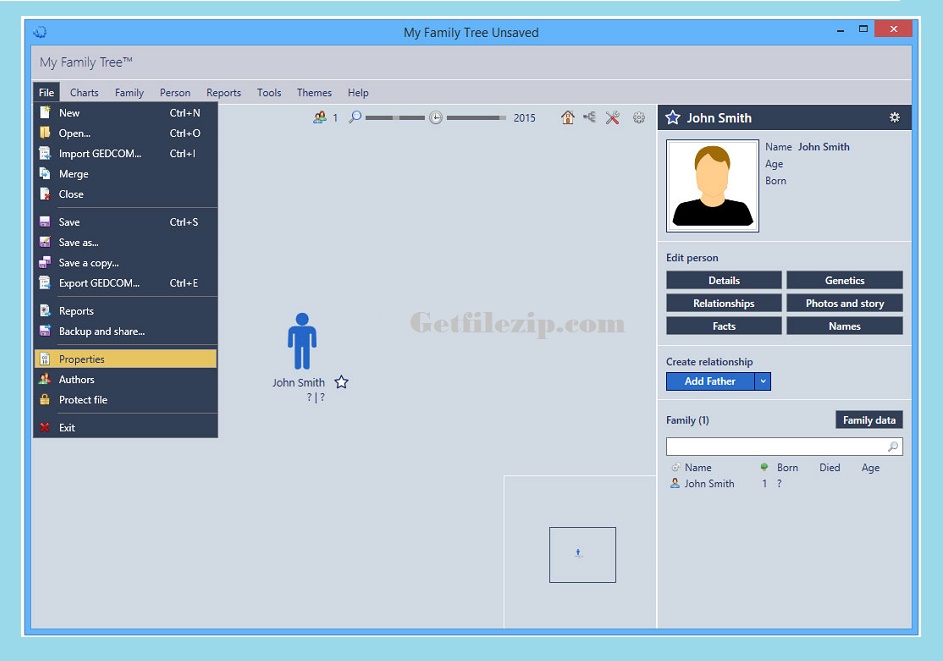
Task: Click the red Exit cross icon
Action: point(45,428)
